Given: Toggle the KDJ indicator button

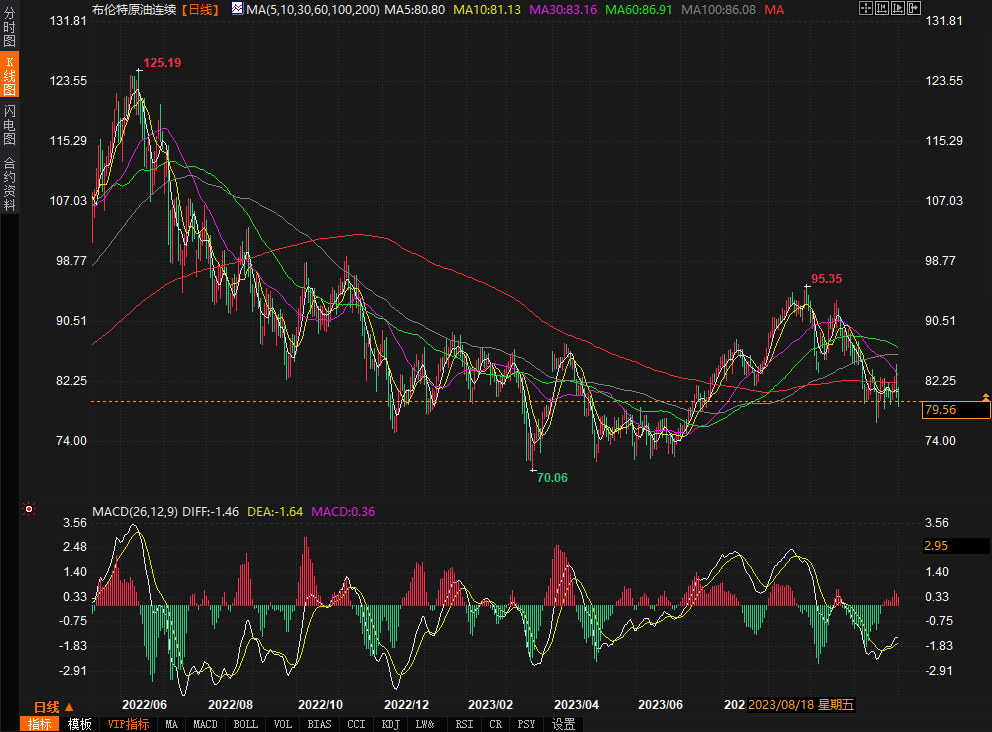Looking at the screenshot, I should (391, 724).
